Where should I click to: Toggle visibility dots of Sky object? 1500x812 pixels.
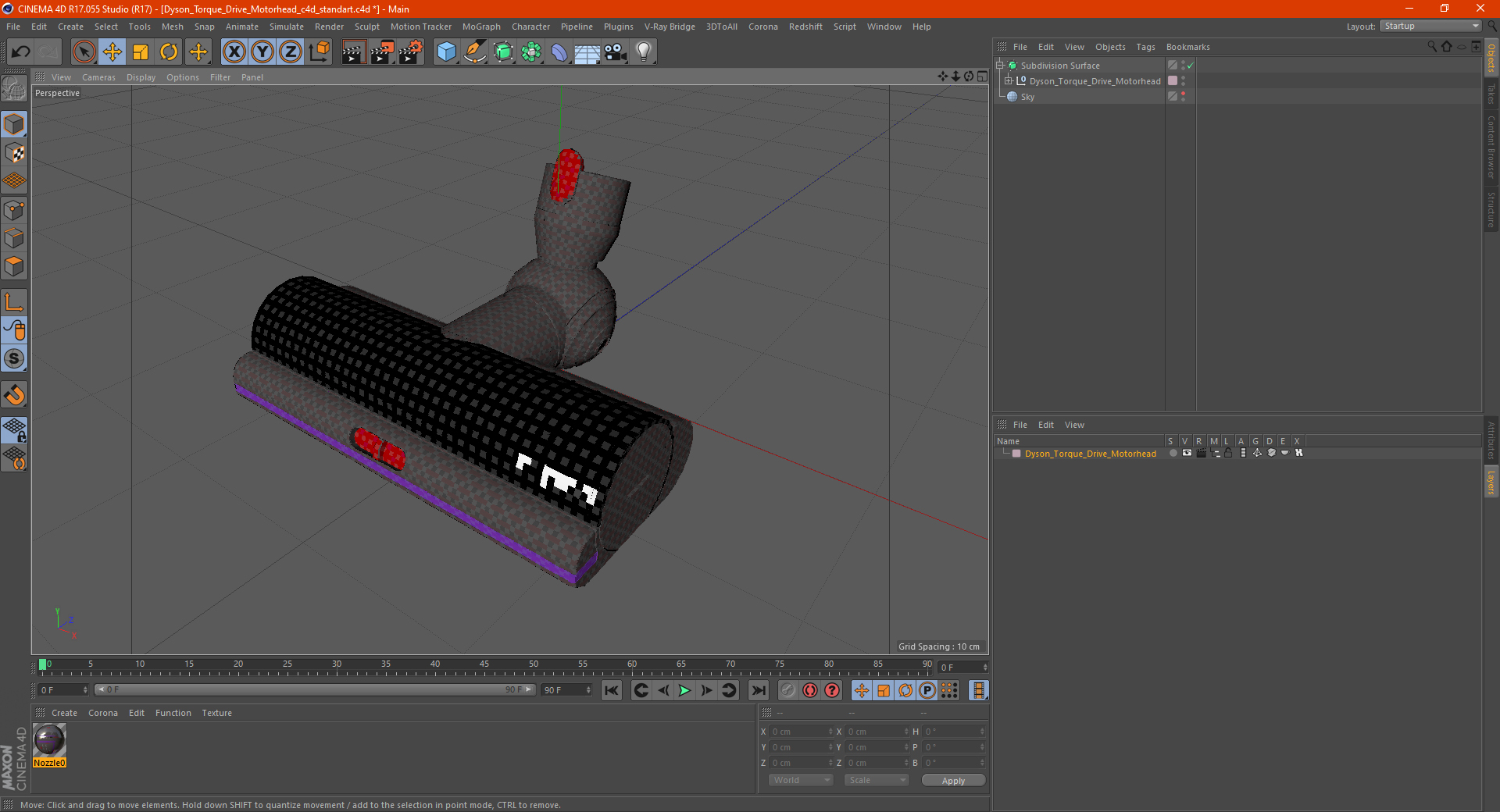point(1184,97)
